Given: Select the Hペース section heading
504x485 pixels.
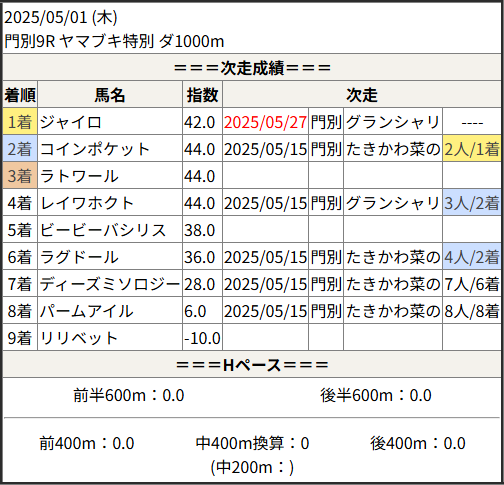Looking at the screenshot, I should (x=252, y=365).
